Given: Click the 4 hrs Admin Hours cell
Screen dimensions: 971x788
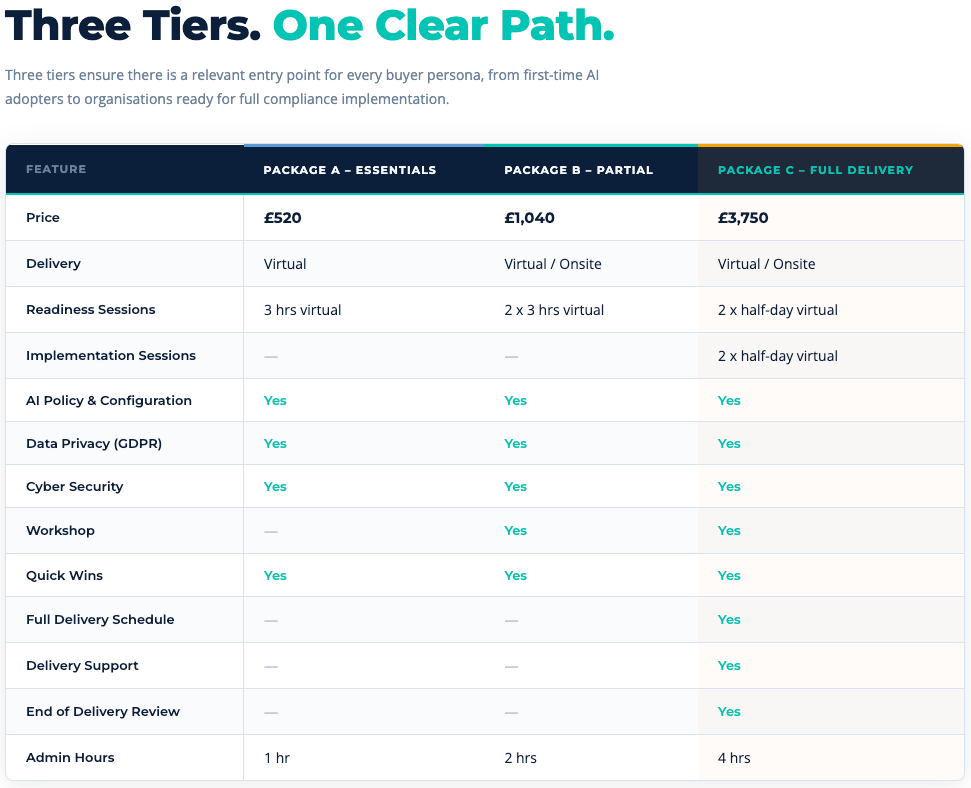Looking at the screenshot, I should pyautogui.click(x=734, y=758).
